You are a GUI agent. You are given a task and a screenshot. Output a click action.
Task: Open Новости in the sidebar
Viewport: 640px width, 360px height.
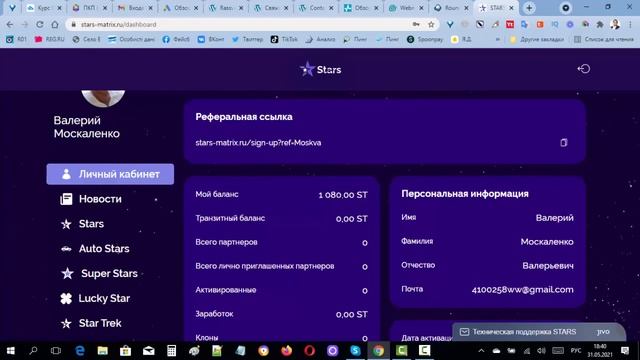[x=91, y=199]
